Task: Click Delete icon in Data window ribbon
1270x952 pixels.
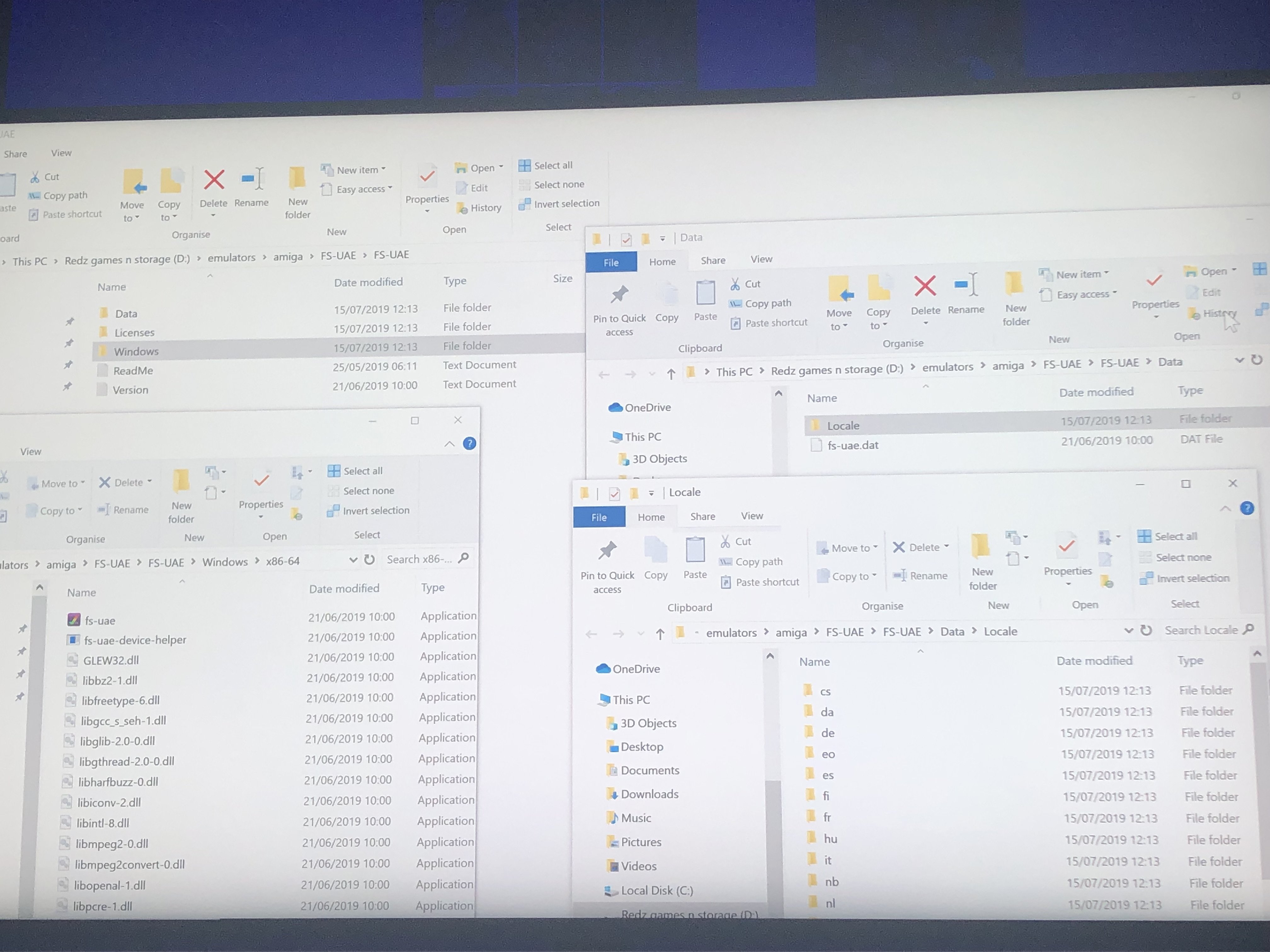Action: click(925, 286)
